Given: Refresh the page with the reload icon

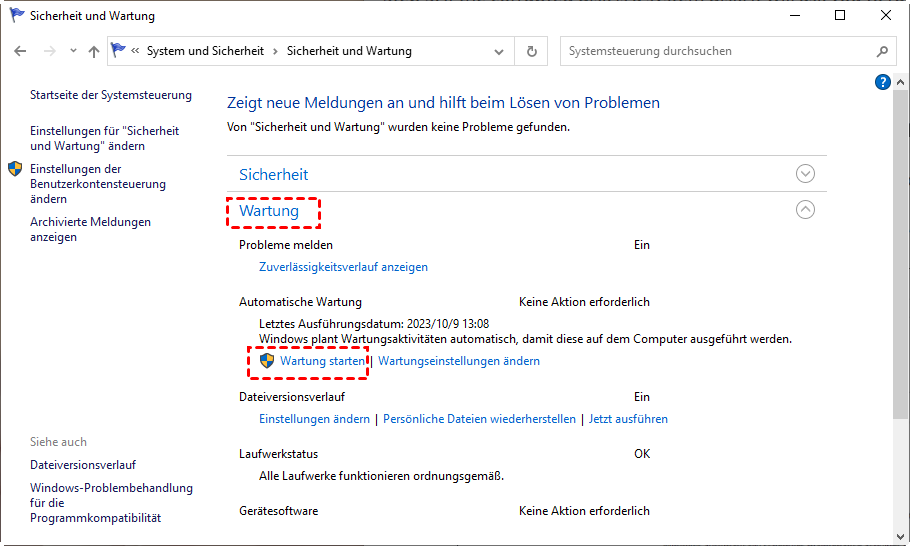Looking at the screenshot, I should (x=531, y=52).
